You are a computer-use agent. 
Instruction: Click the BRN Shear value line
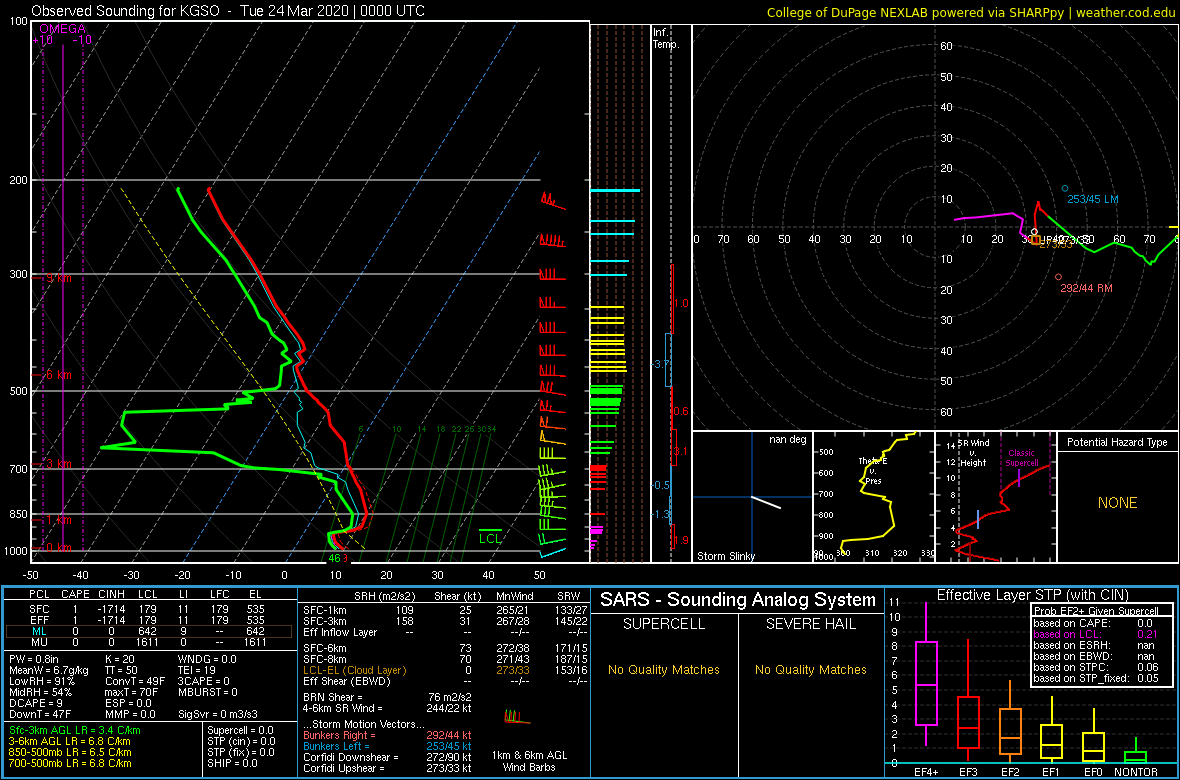388,698
